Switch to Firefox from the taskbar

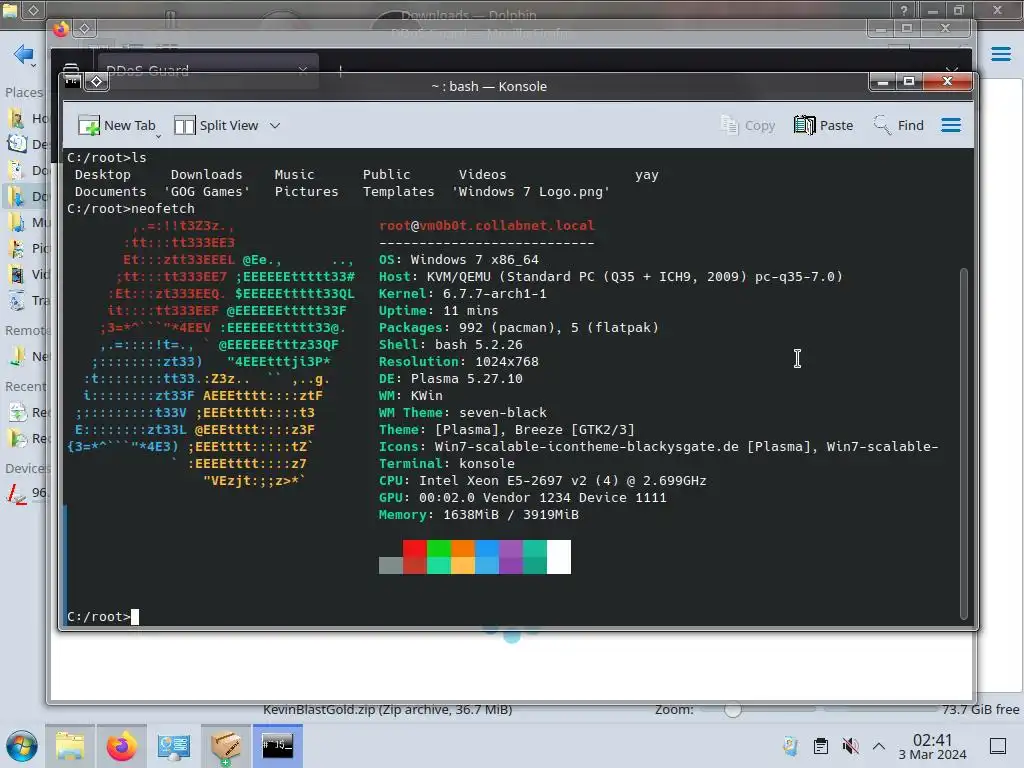click(121, 746)
